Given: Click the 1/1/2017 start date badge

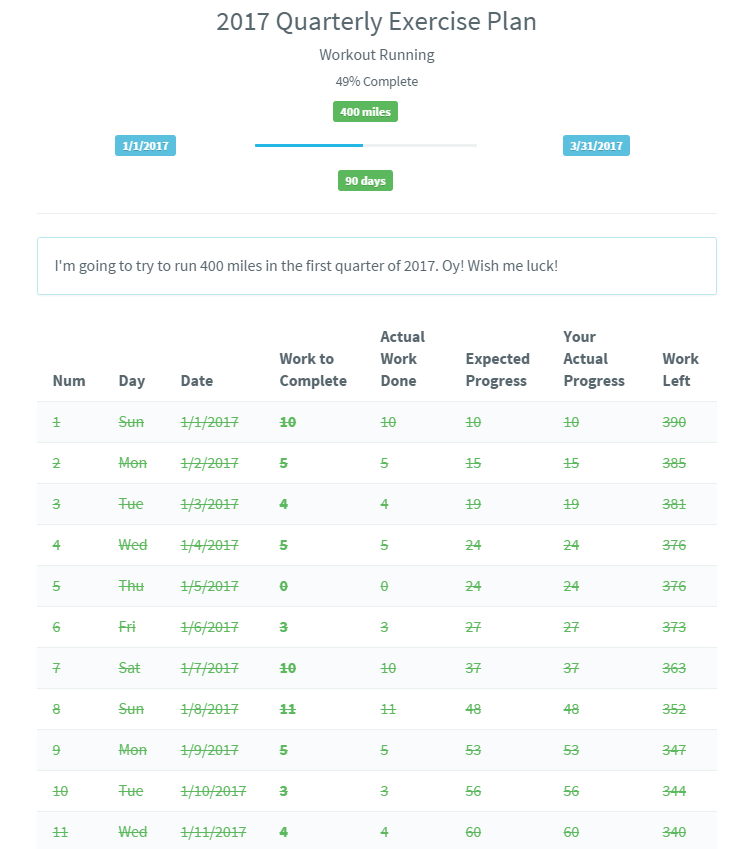Looking at the screenshot, I should coord(145,146).
